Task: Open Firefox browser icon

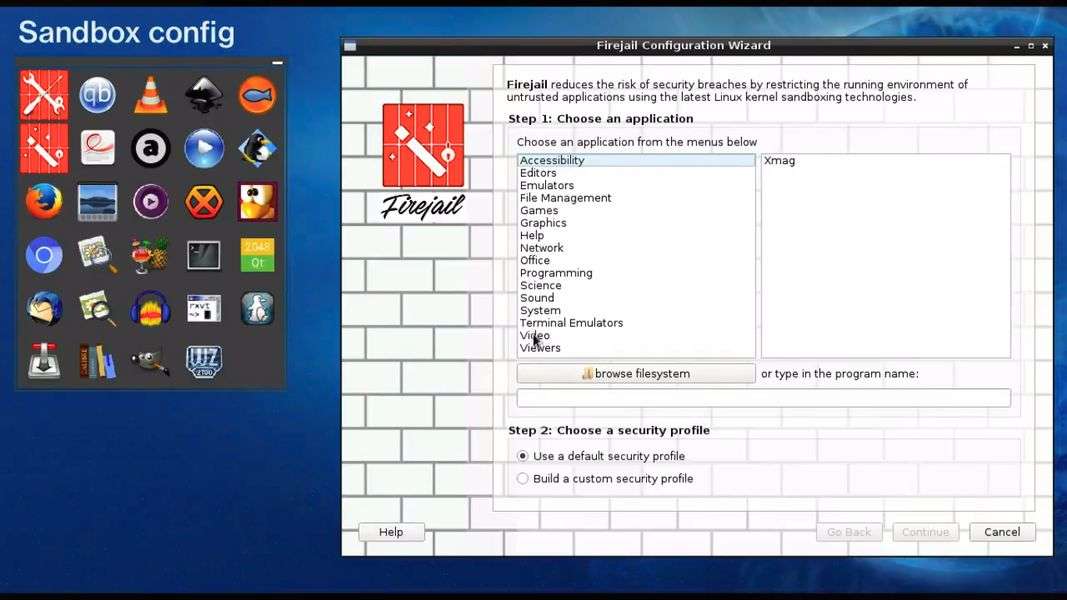Action: click(44, 203)
